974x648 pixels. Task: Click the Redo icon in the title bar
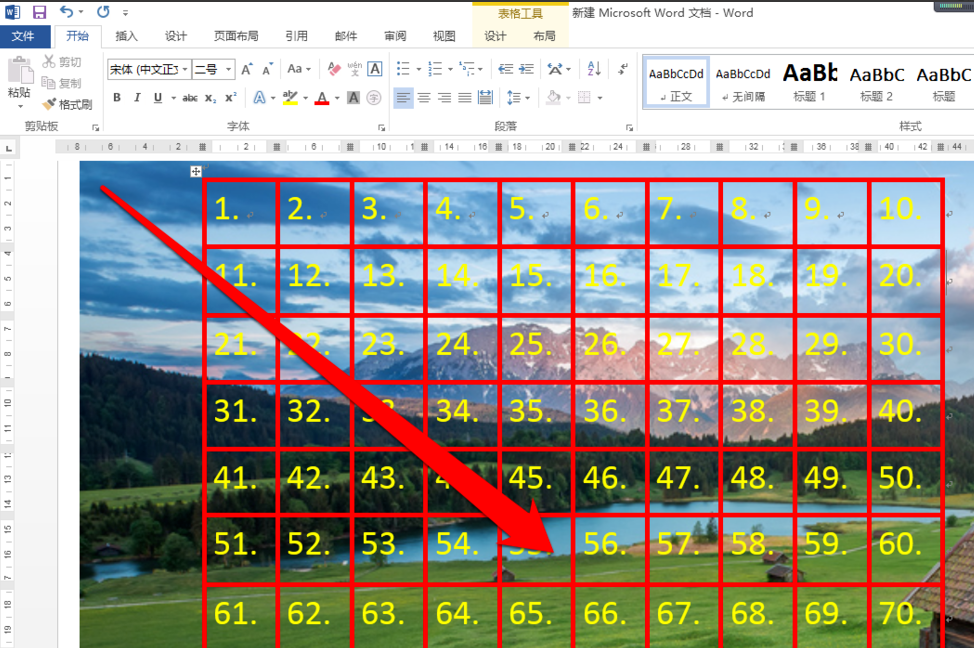click(x=103, y=12)
